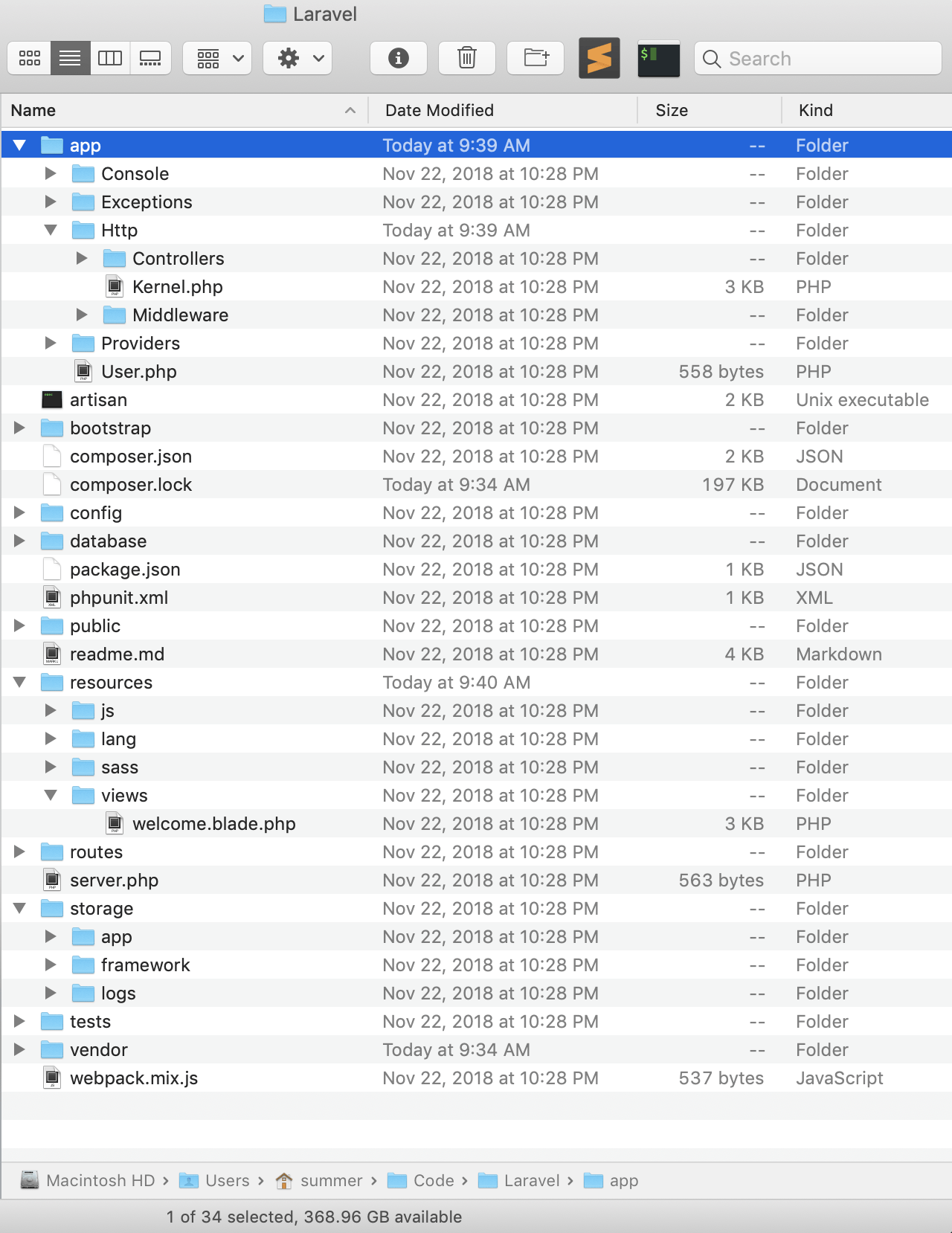
Task: Collapse the storage folder
Action: [x=20, y=908]
